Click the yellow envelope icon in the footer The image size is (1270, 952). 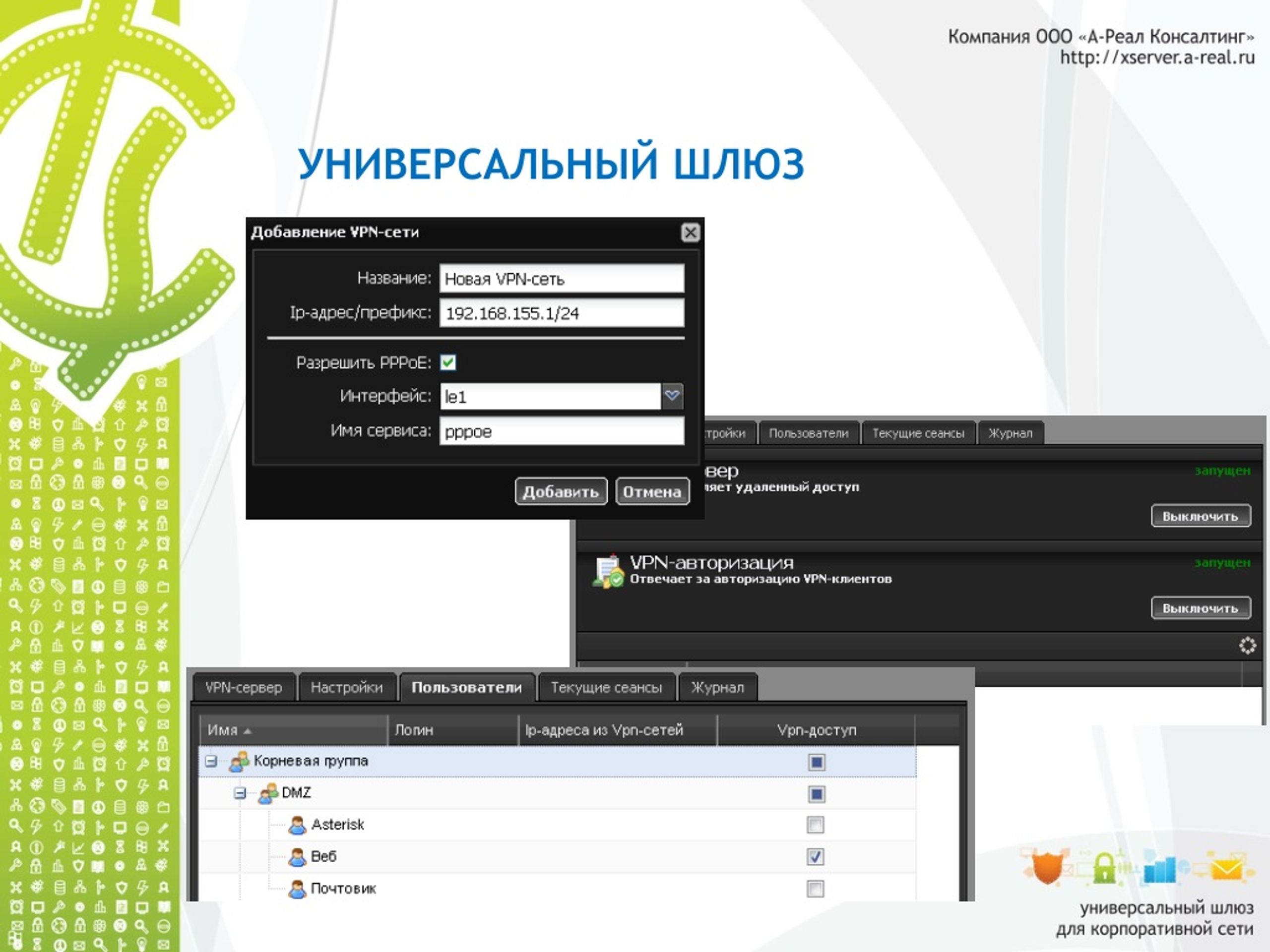point(1226,869)
